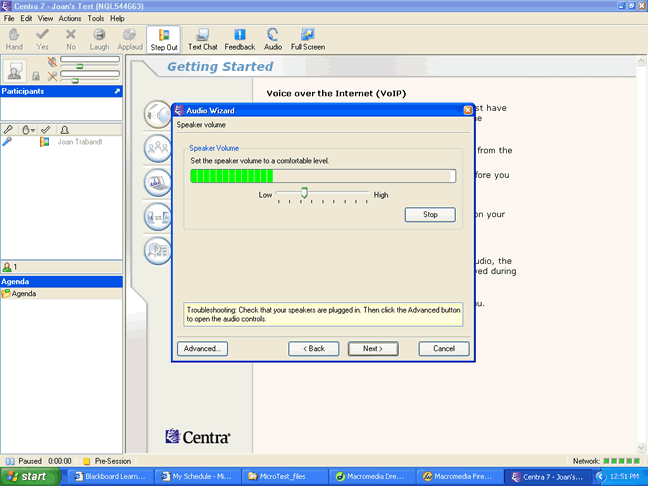
Task: Raise hand with the Hand icon
Action: (x=14, y=39)
